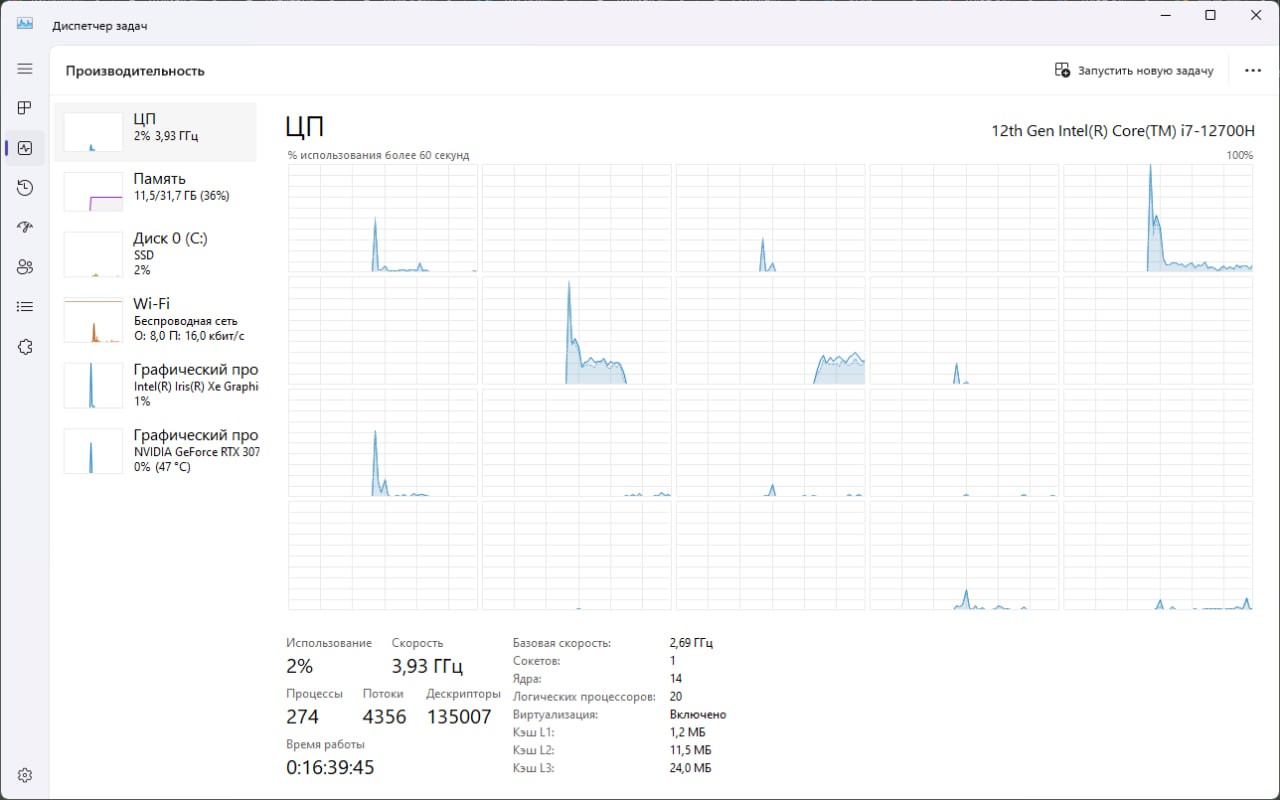Image resolution: width=1280 pixels, height=800 pixels.
Task: Select the Диск 0 (C:) entry
Action: point(155,254)
